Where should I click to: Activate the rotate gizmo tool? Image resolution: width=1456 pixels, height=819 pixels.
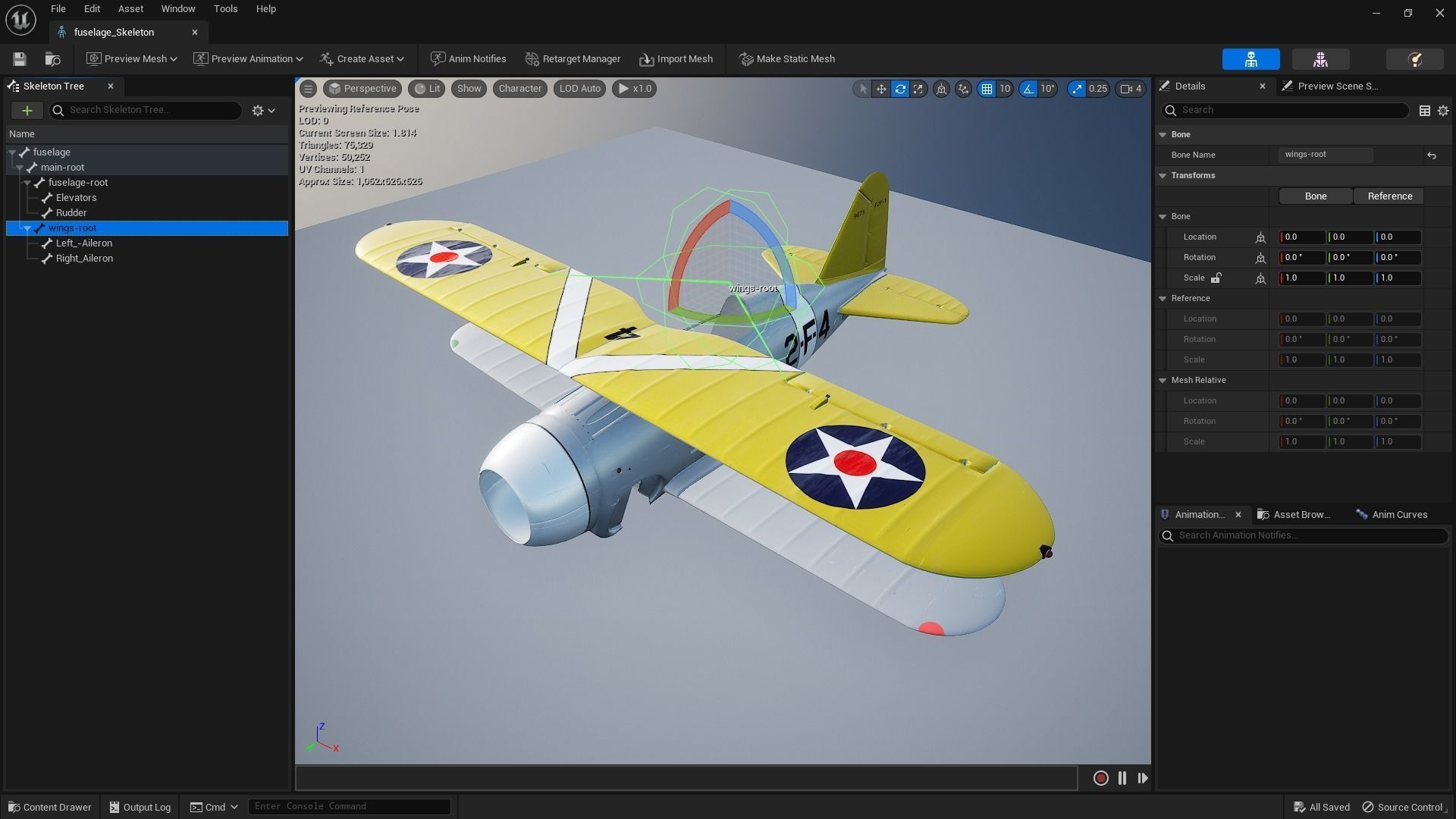click(900, 89)
